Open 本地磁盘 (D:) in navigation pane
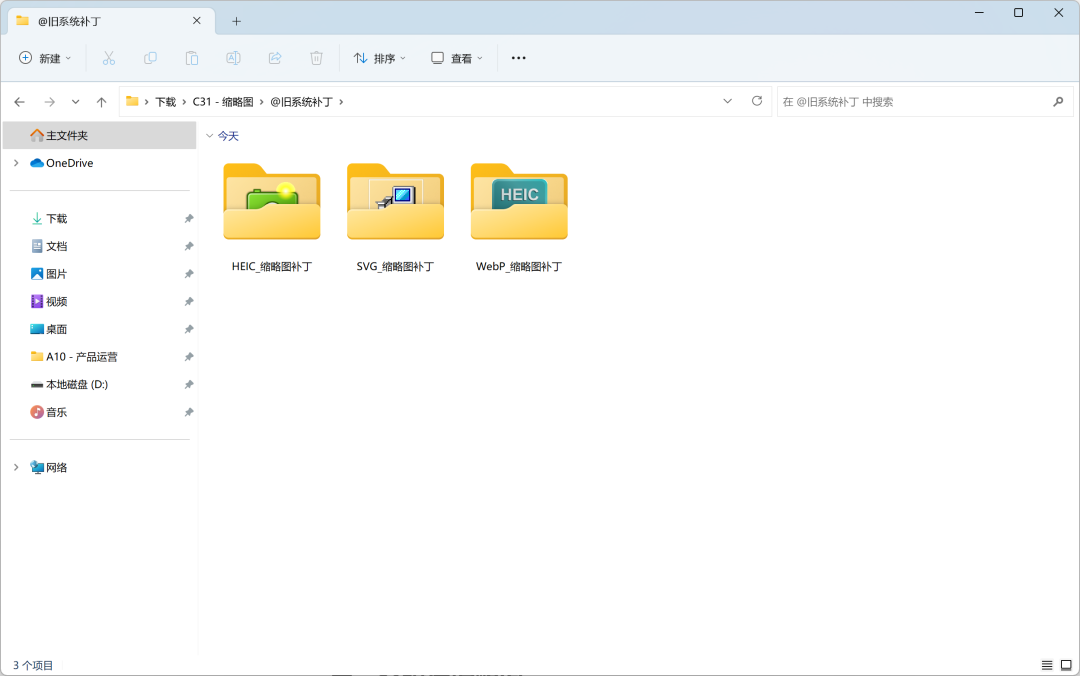Screen dimensions: 1080x676 tap(76, 385)
